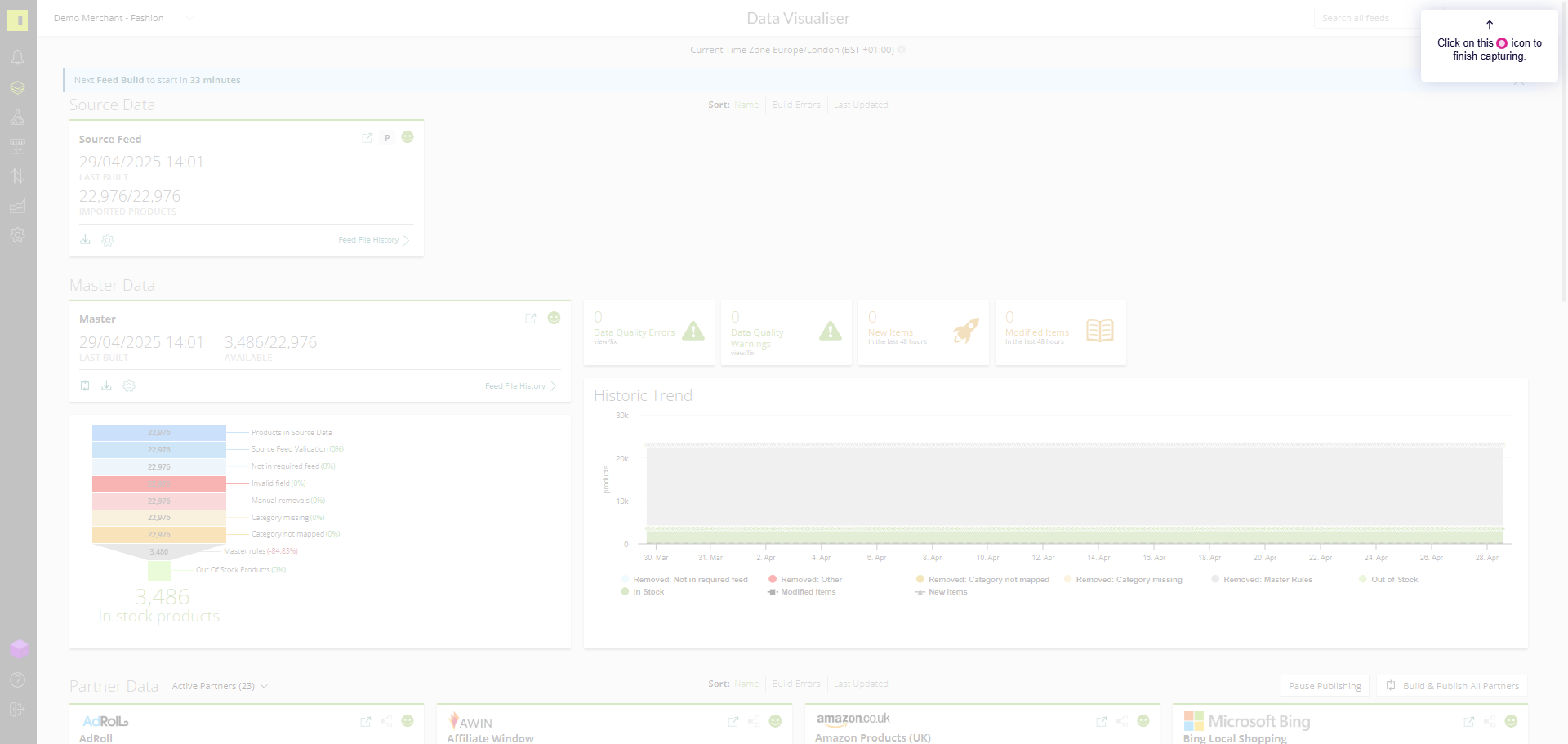Click Build & Publish All Partners

pyautogui.click(x=1452, y=686)
